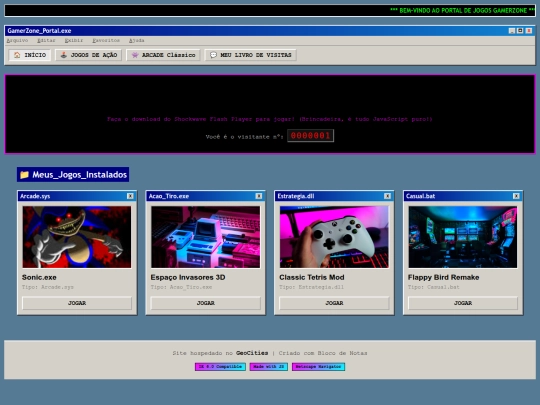Screen dimensions: 540x405
Task: Click the house icon on INÍCIO button
Action: pos(17,55)
